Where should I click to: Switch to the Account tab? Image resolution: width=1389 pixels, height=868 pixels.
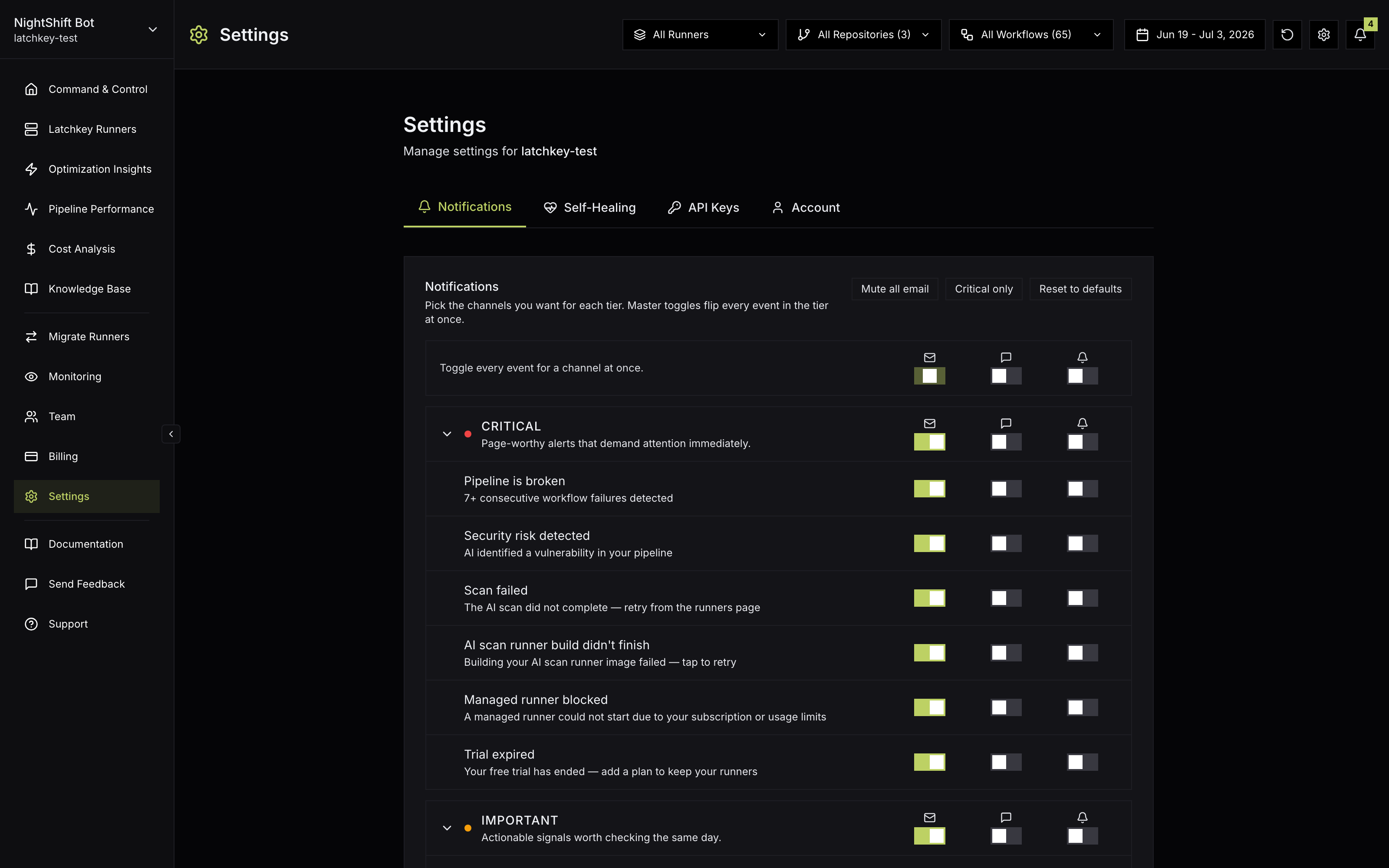[805, 207]
